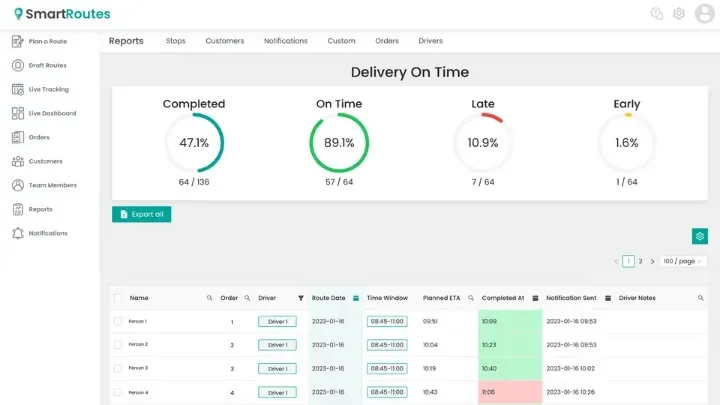Toggle the select-all checkbox in table header
Viewport: 720px width, 405px height.
118,298
